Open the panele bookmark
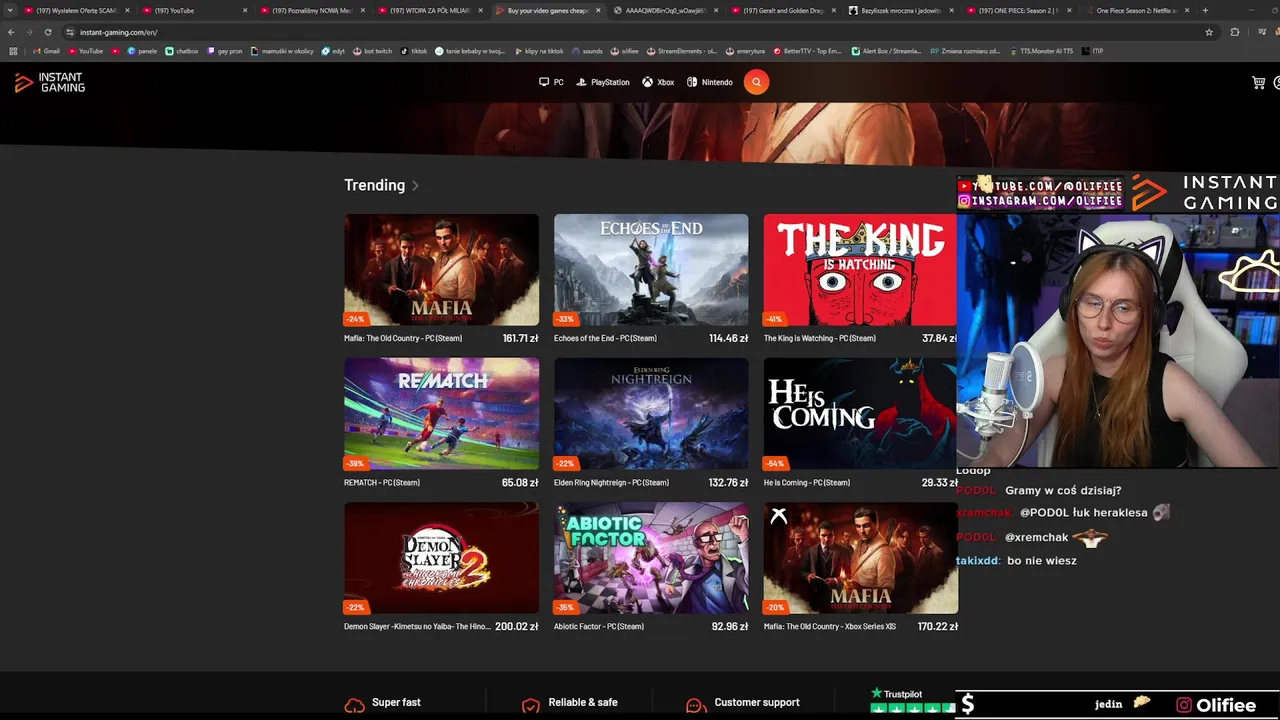Viewport: 1280px width, 720px height. tap(142, 51)
